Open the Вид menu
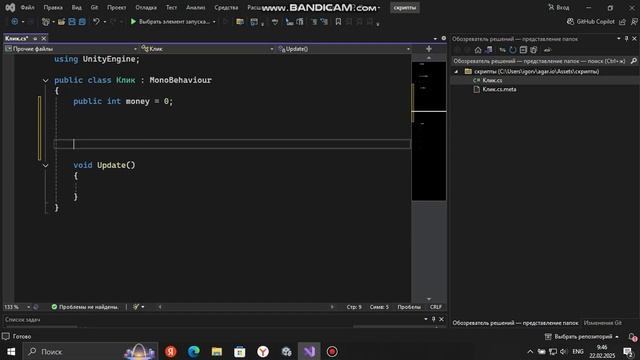 [76, 8]
